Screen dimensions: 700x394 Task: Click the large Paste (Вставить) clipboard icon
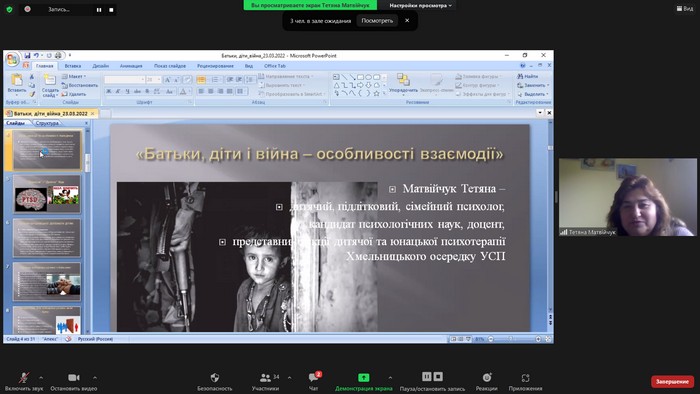pos(17,80)
